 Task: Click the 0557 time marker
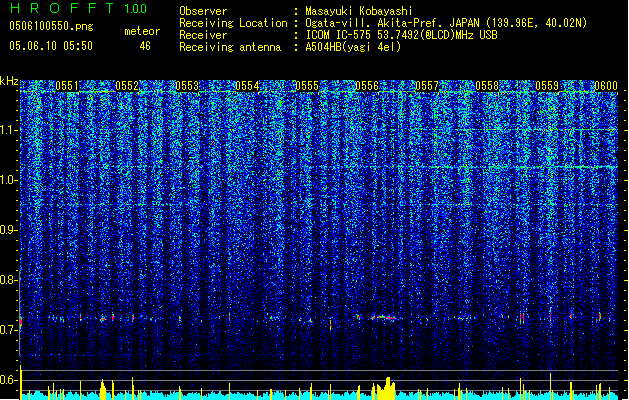click(x=427, y=86)
